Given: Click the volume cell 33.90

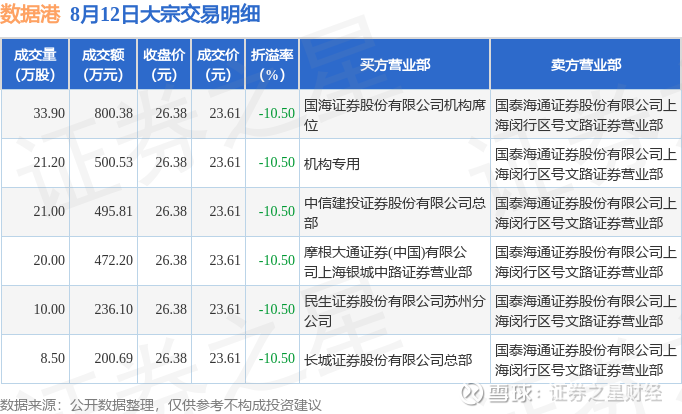Looking at the screenshot, I should point(49,114).
